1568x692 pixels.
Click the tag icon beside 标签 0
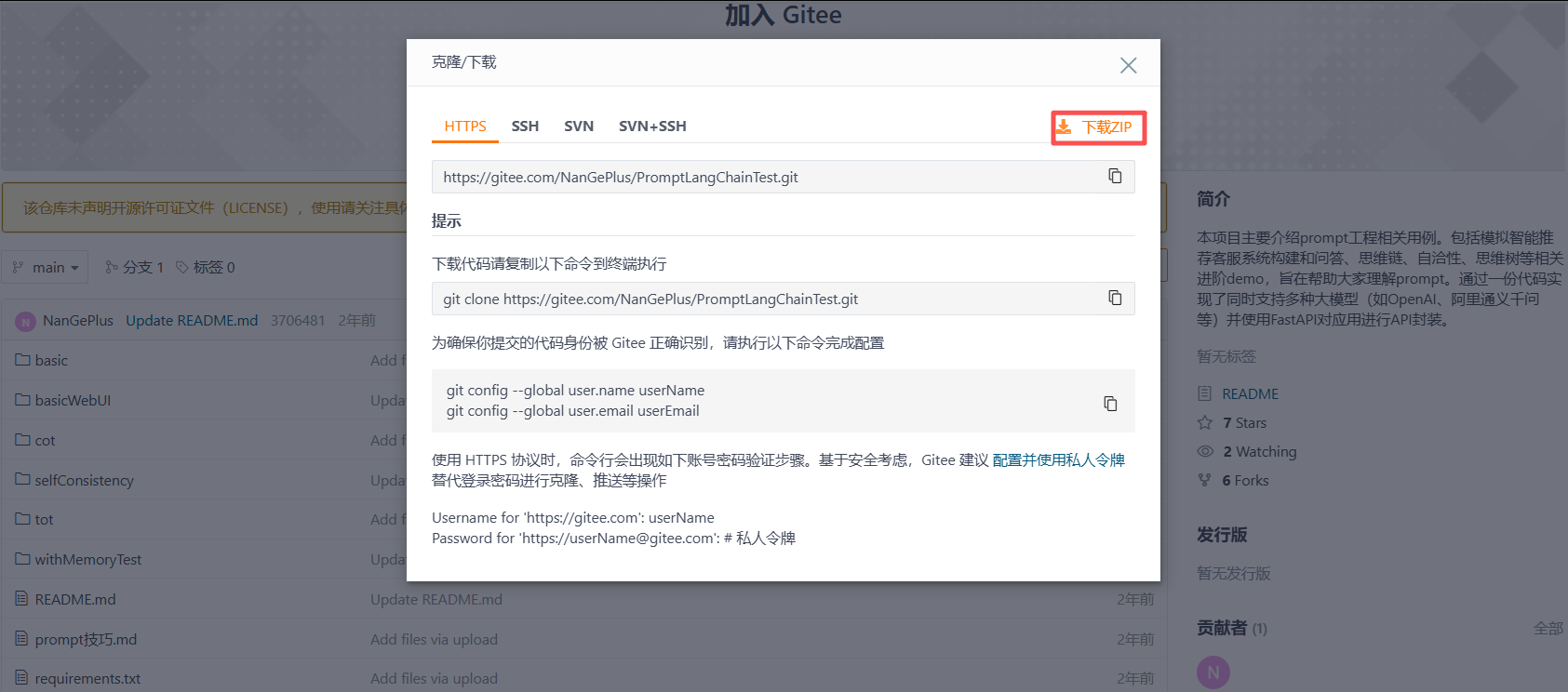pyautogui.click(x=182, y=267)
